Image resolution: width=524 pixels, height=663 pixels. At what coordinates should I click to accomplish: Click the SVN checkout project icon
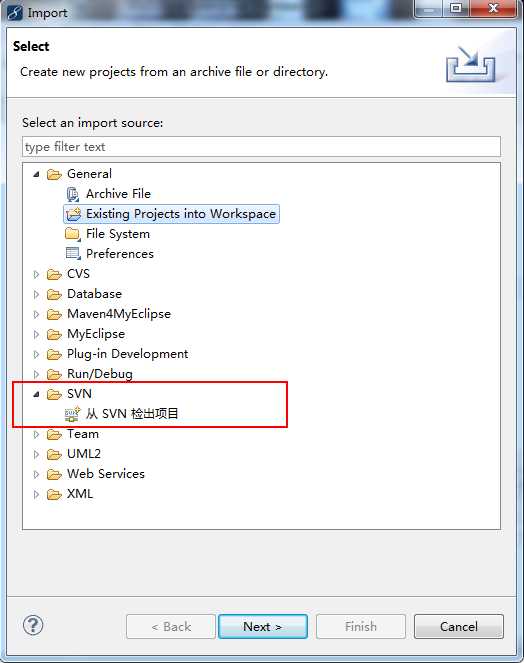click(72, 414)
